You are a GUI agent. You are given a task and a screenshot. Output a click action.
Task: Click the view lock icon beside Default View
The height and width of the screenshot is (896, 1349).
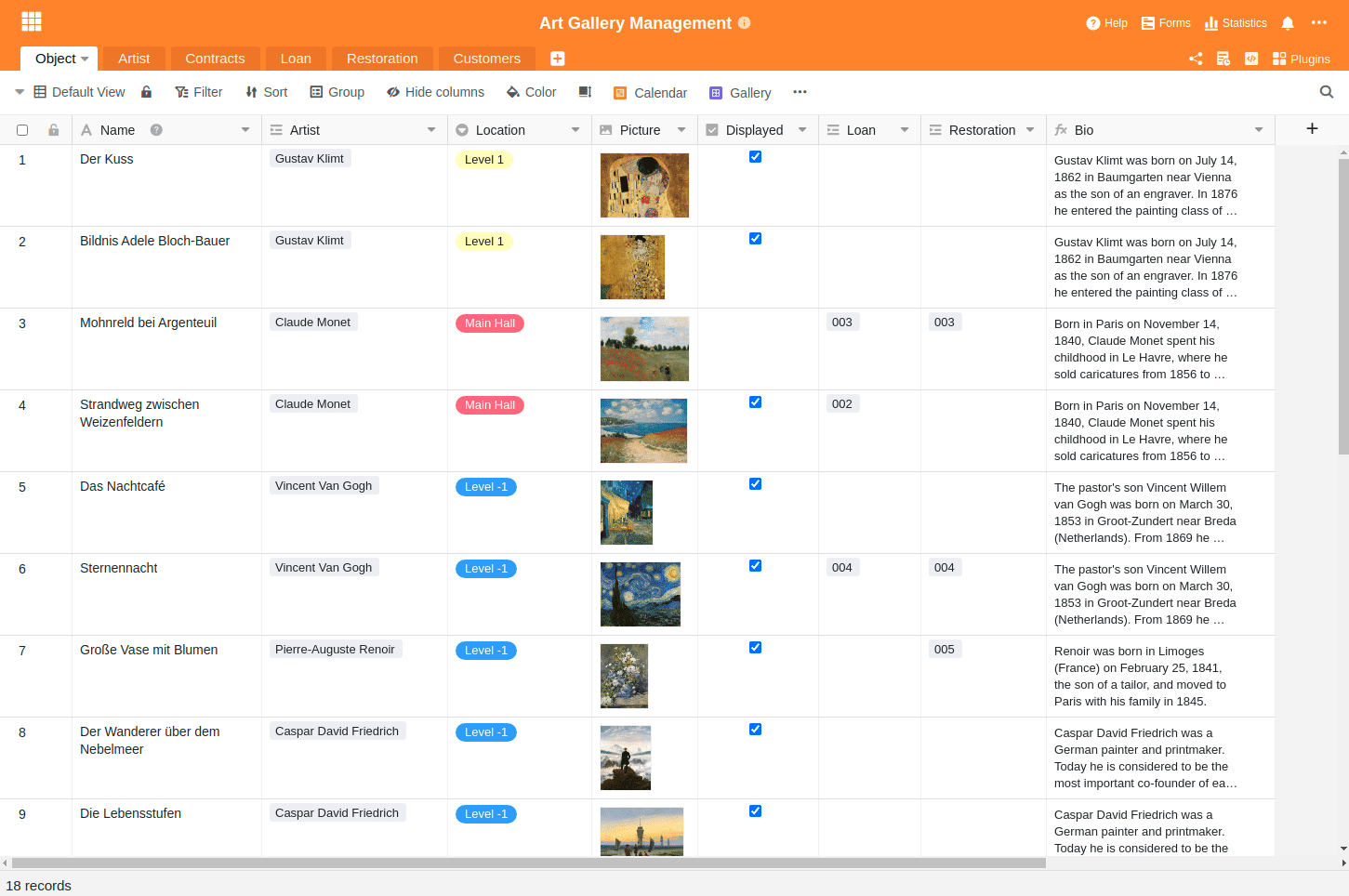pyautogui.click(x=147, y=92)
